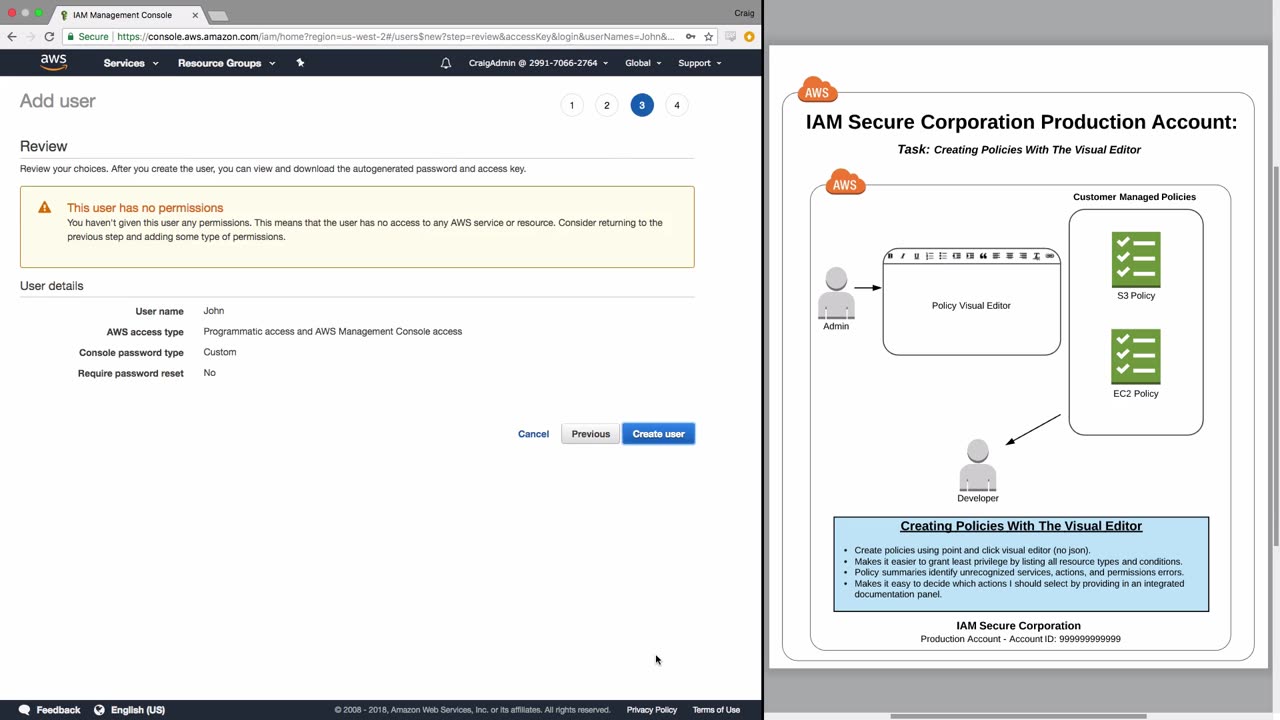
Task: Go to wizard step 1
Action: pos(572,105)
